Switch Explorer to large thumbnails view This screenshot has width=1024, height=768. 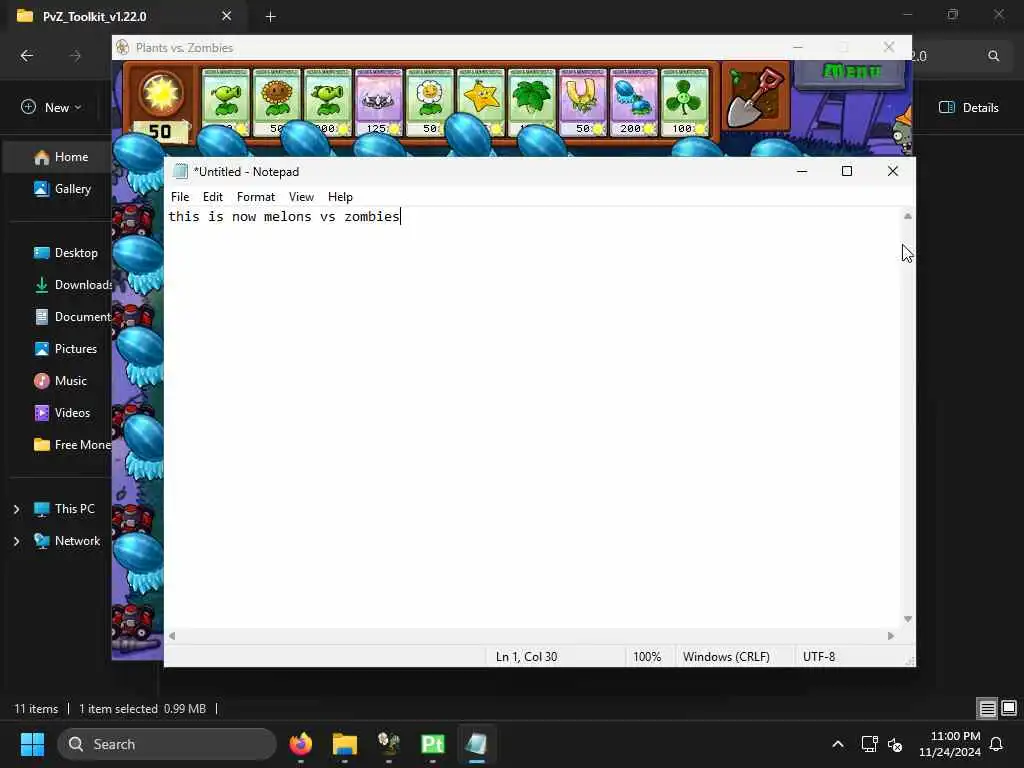pyautogui.click(x=1009, y=708)
